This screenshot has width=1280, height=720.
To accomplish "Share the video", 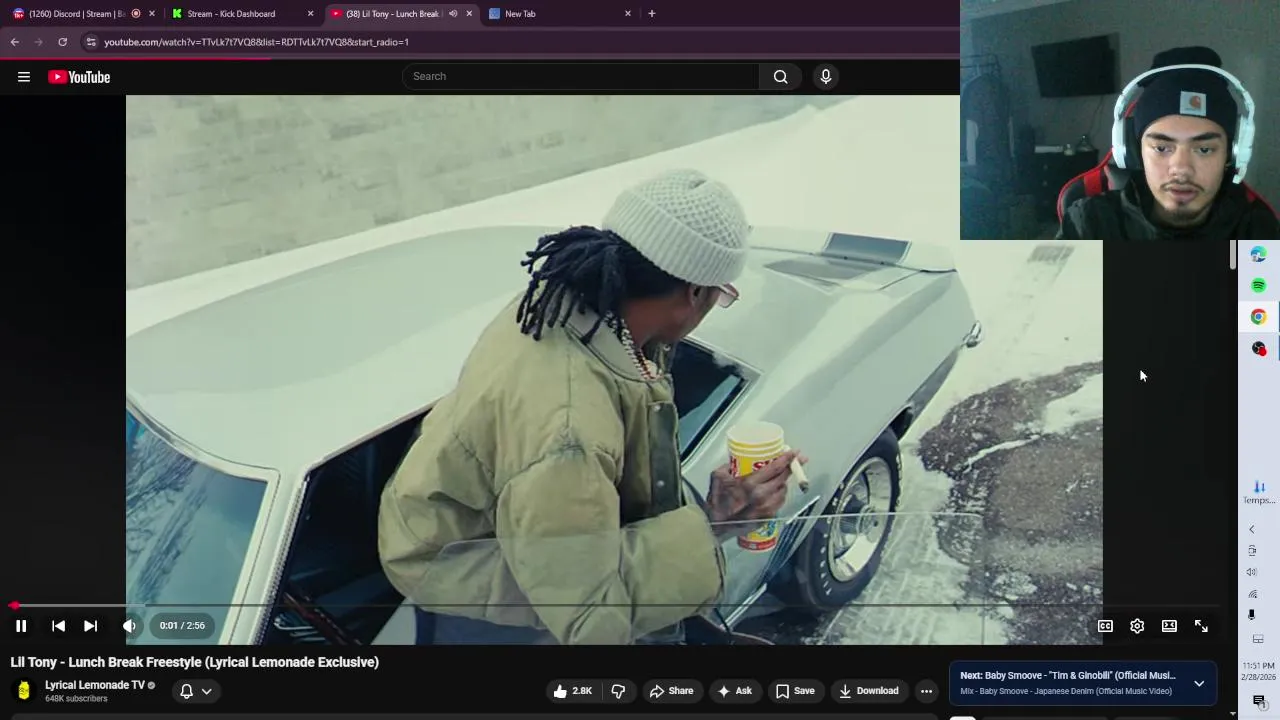I will point(671,691).
